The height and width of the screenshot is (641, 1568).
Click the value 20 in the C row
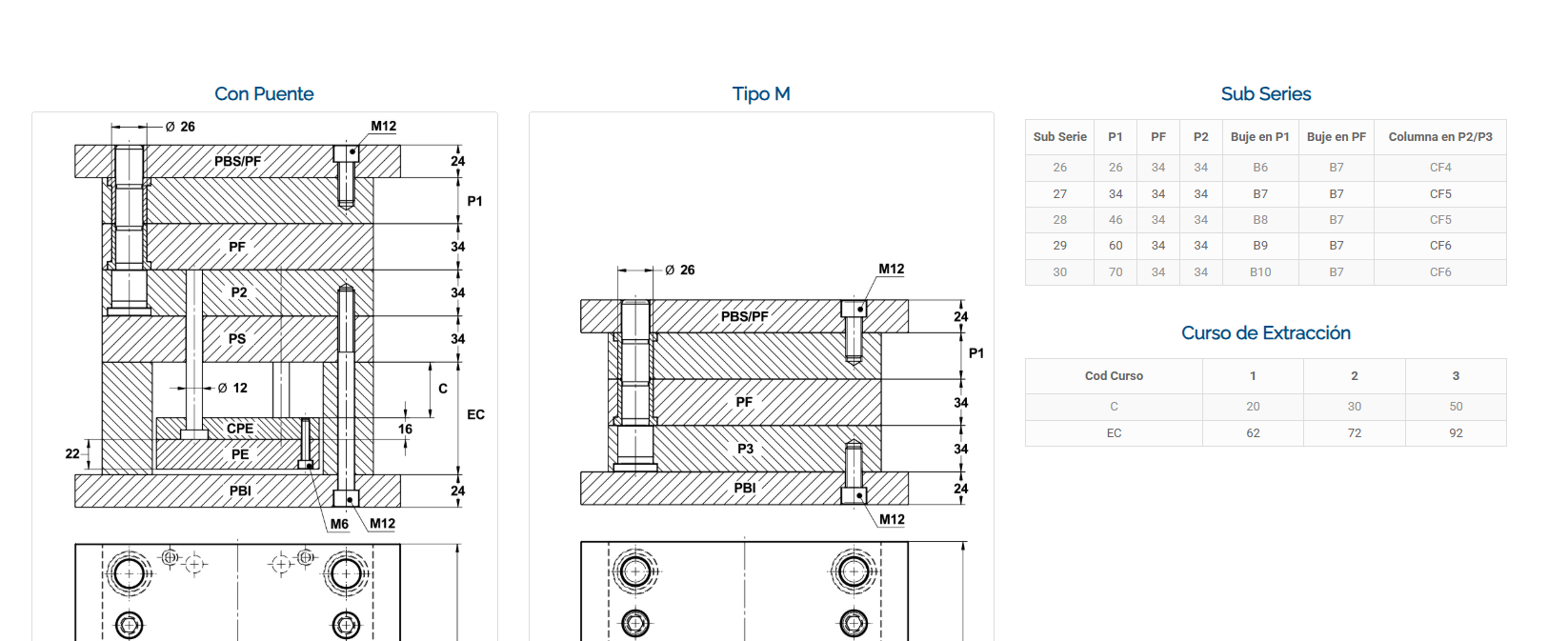tap(1252, 407)
